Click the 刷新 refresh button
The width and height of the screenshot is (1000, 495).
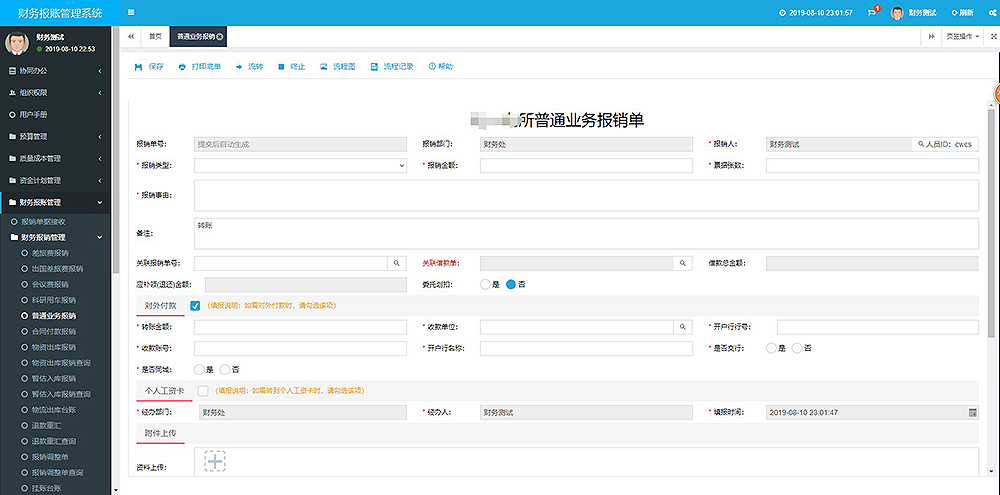[x=962, y=13]
